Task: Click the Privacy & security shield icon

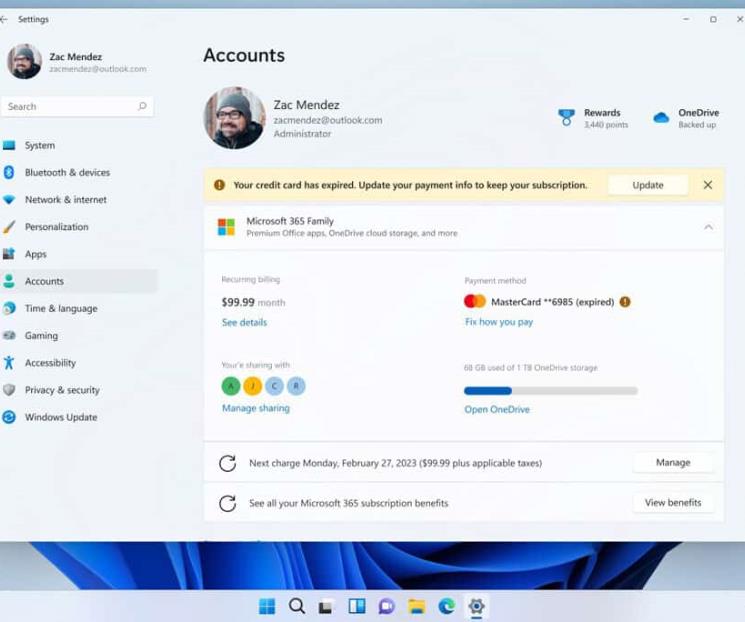Action: (9, 390)
